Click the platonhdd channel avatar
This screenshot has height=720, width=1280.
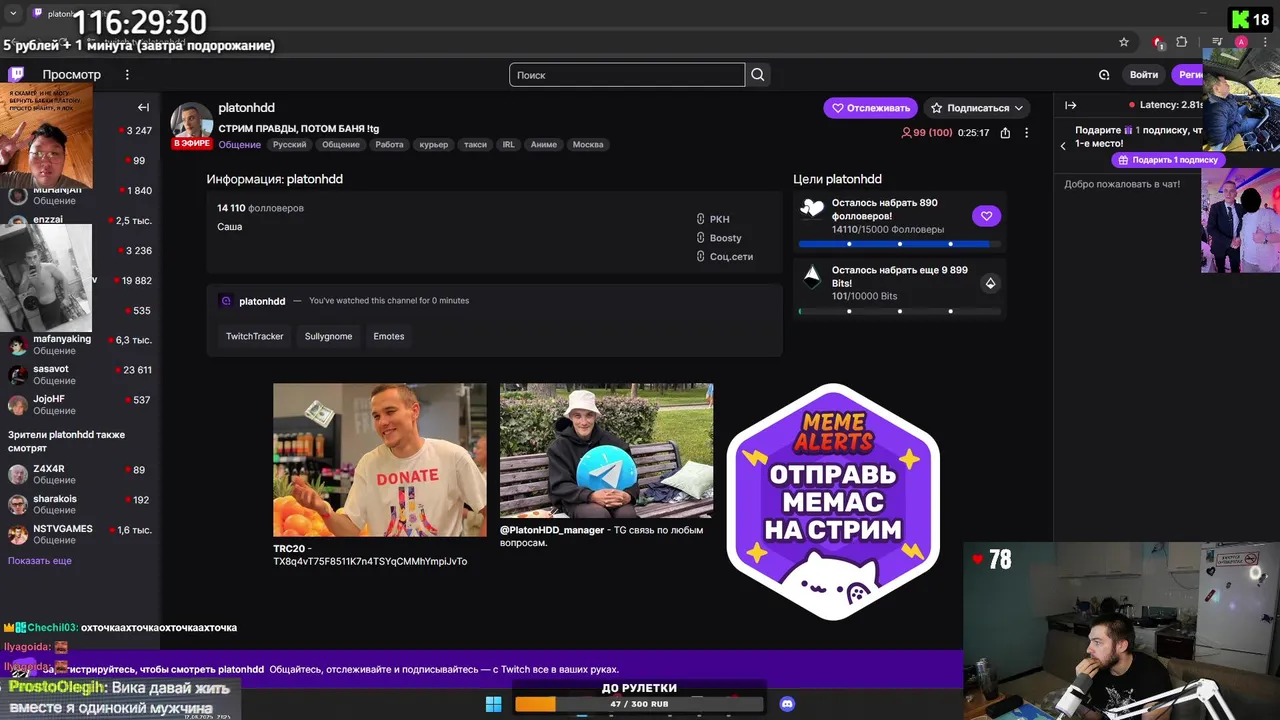(x=191, y=124)
